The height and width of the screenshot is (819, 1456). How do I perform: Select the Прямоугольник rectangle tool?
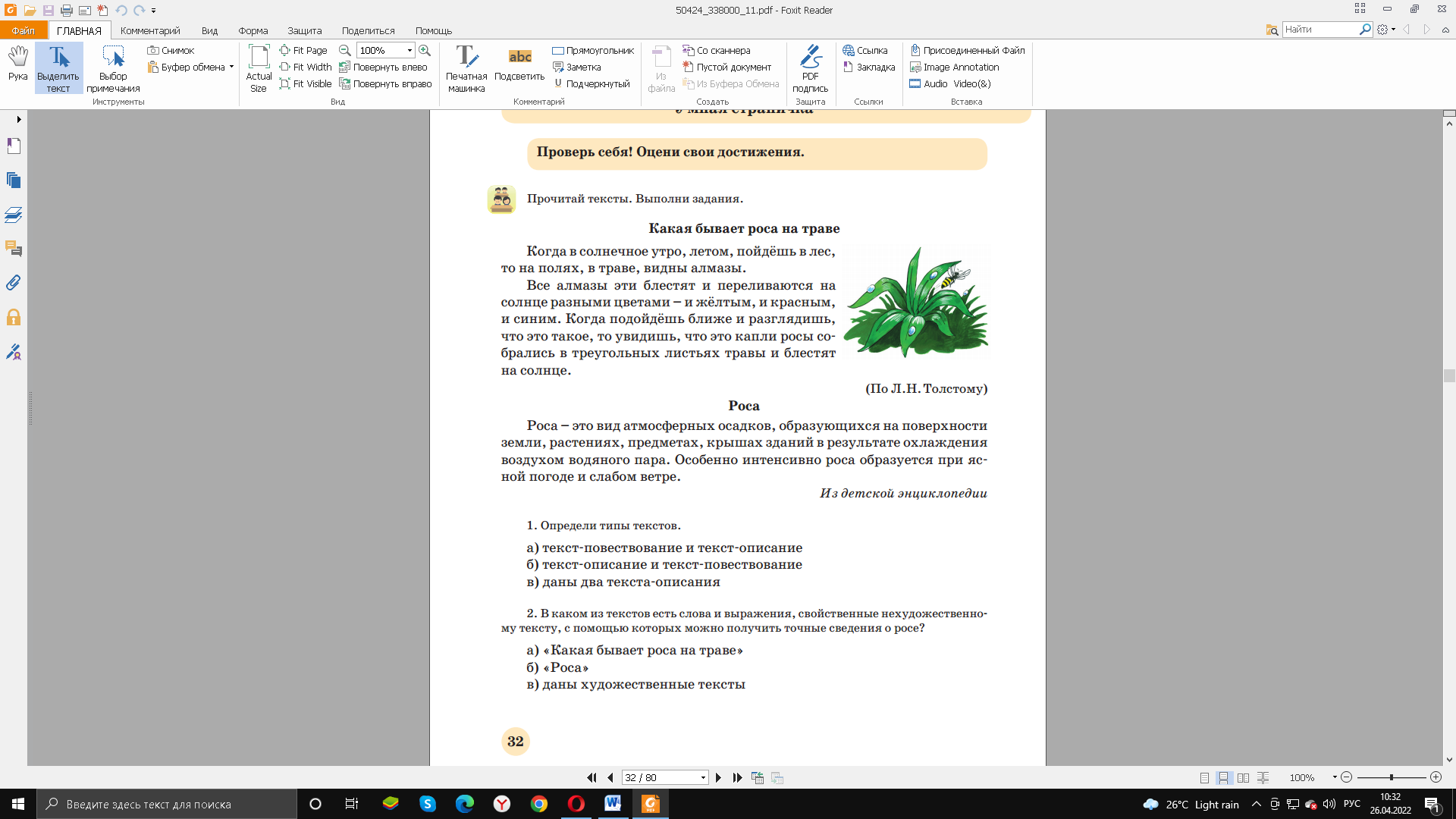tap(593, 50)
